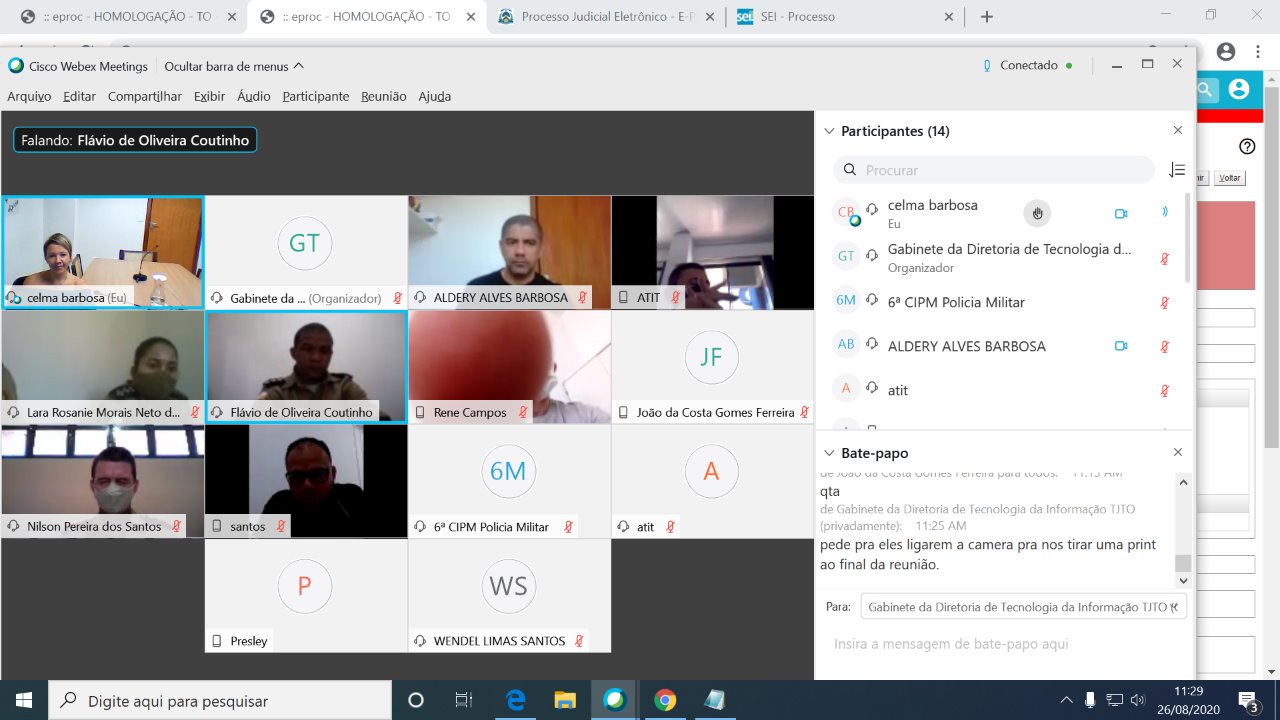Viewport: 1280px width, 720px height.
Task: Click Ocultar barra de menus
Action: point(233,66)
